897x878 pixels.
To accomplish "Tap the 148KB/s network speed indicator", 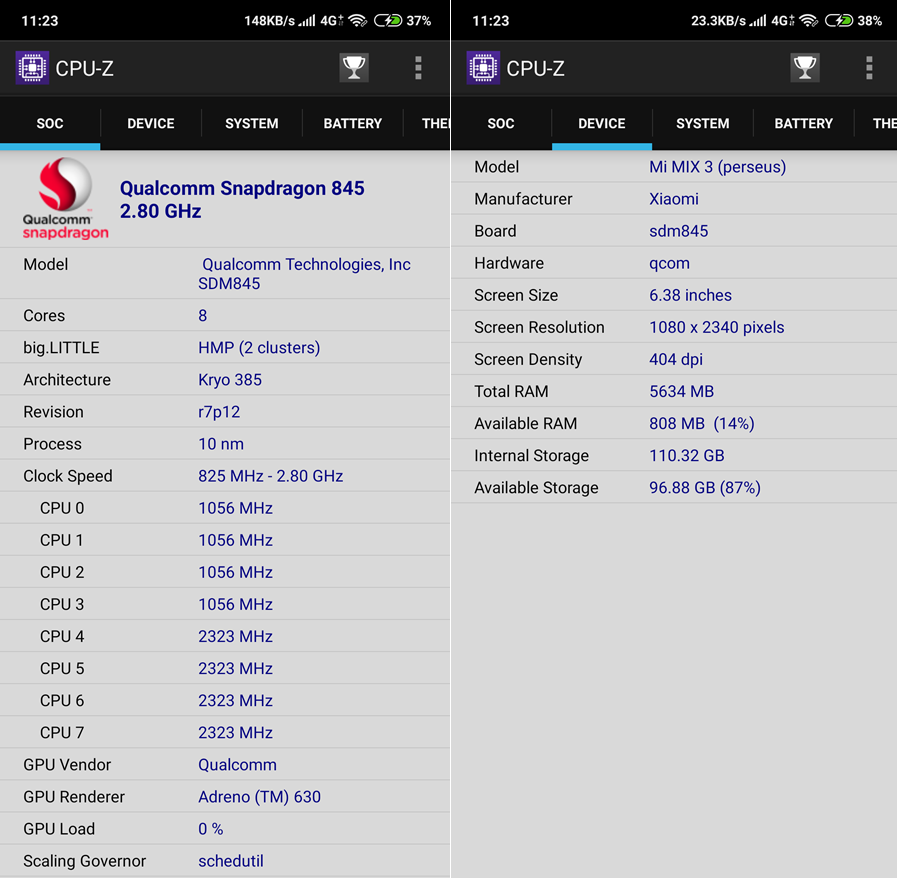I will 269,21.
